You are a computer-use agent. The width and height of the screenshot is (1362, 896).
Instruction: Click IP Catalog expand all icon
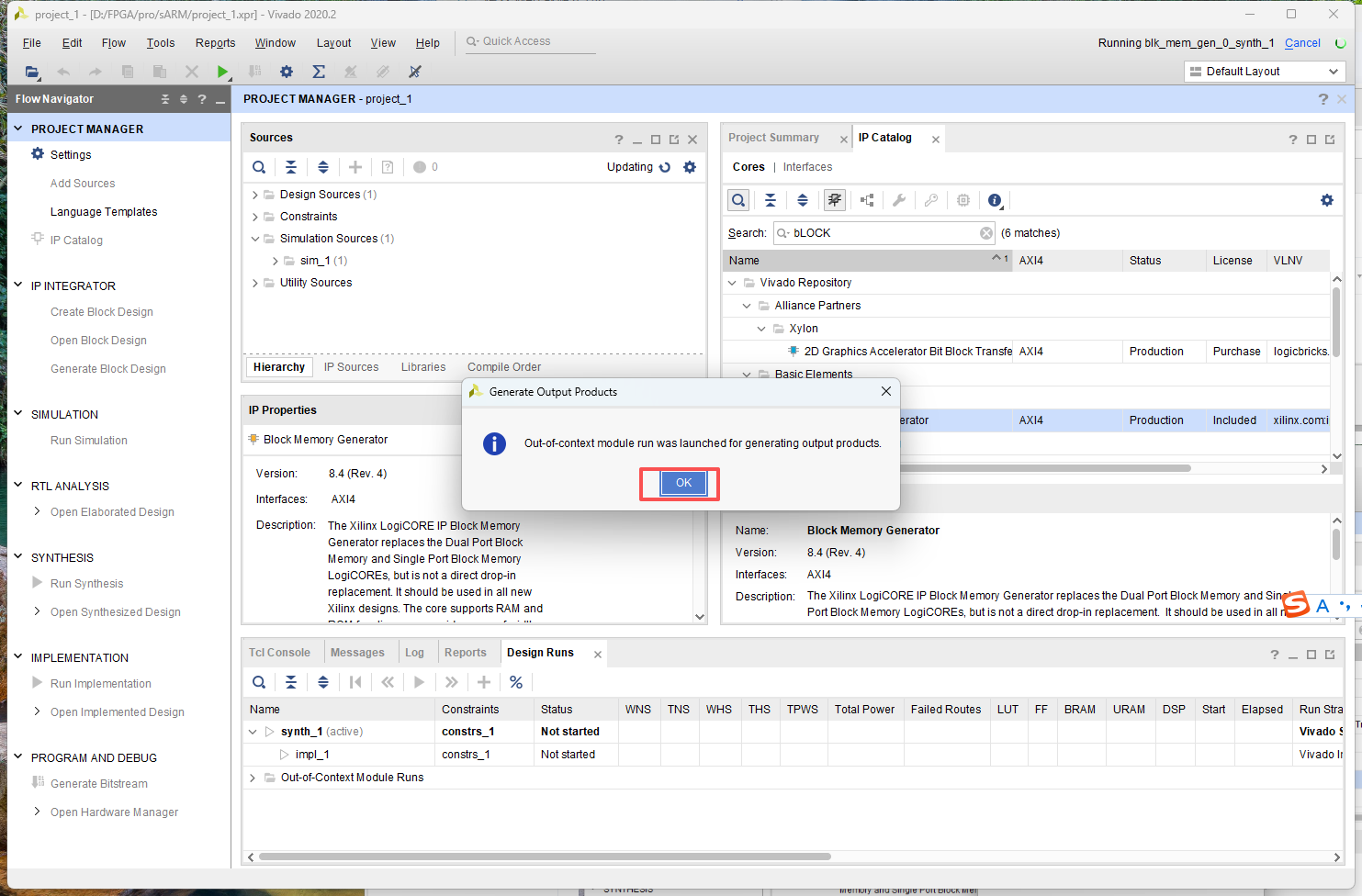pos(803,200)
